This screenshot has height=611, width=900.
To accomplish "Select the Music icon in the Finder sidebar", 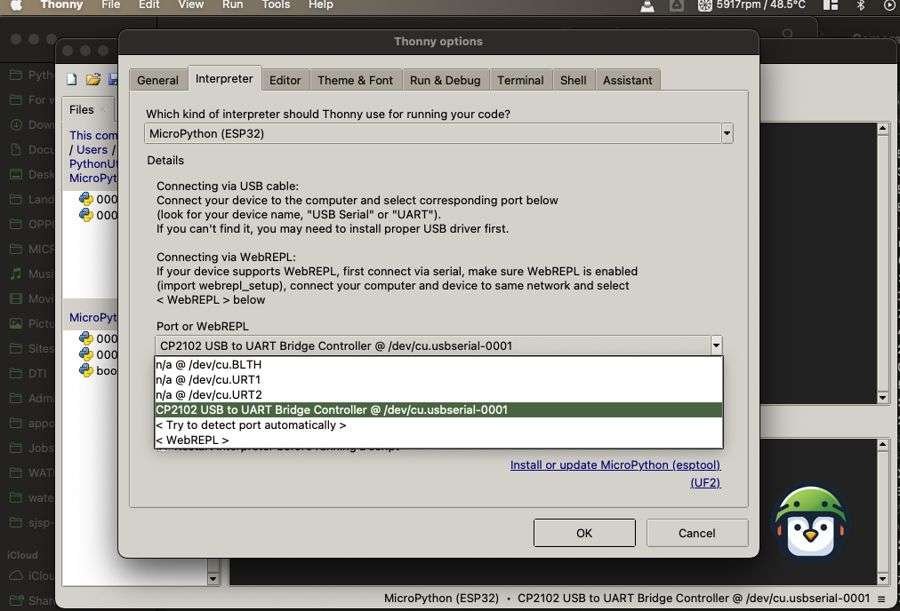I will (x=17, y=273).
